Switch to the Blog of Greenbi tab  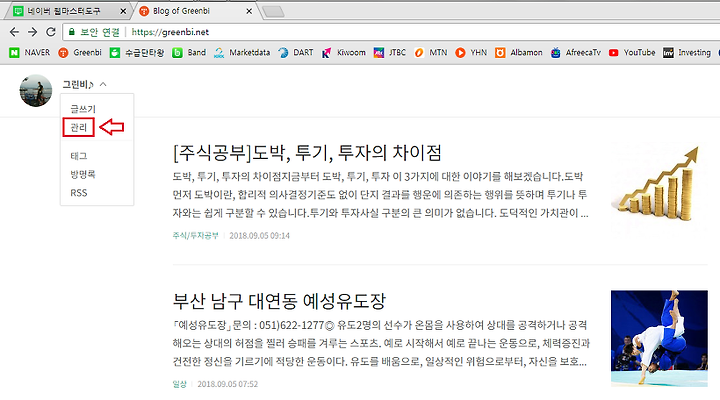[x=196, y=11]
